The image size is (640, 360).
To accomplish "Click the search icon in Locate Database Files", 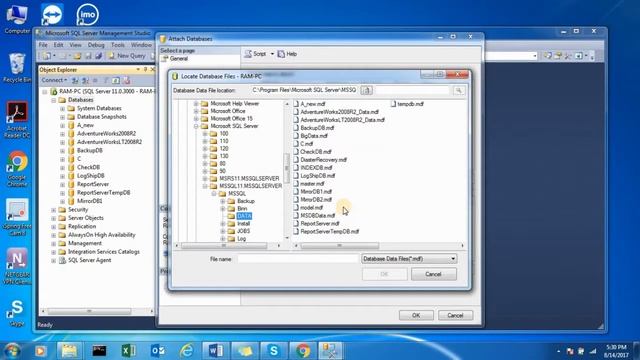I will (x=458, y=90).
